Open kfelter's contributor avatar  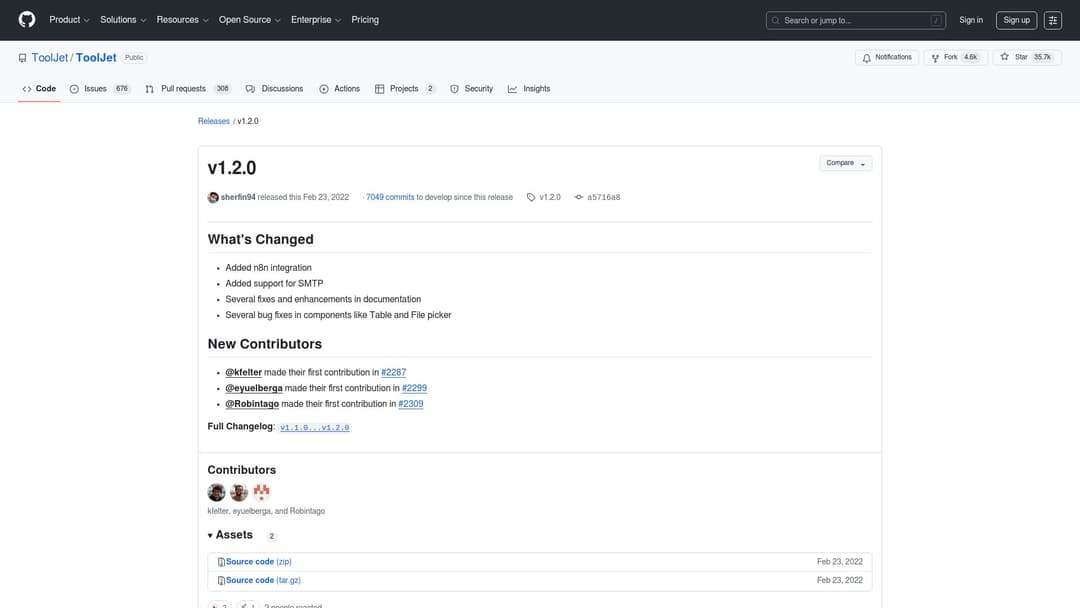tap(216, 492)
